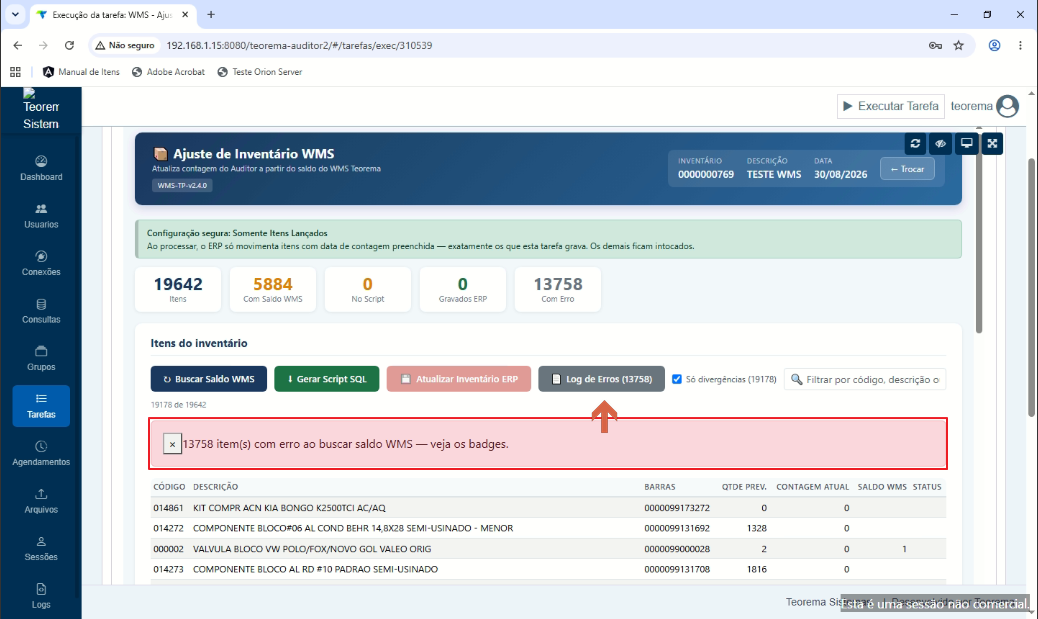Open Logs in the sidebar
Viewport: 1038px width, 619px height.
click(41, 596)
